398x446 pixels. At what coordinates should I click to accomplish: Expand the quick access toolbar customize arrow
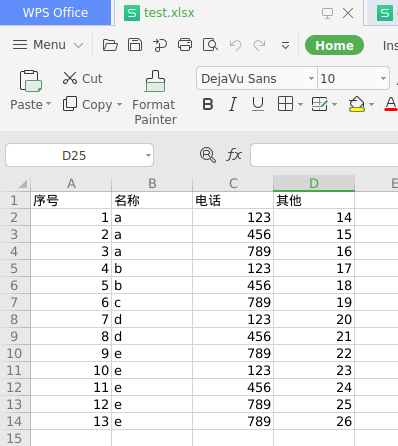285,45
